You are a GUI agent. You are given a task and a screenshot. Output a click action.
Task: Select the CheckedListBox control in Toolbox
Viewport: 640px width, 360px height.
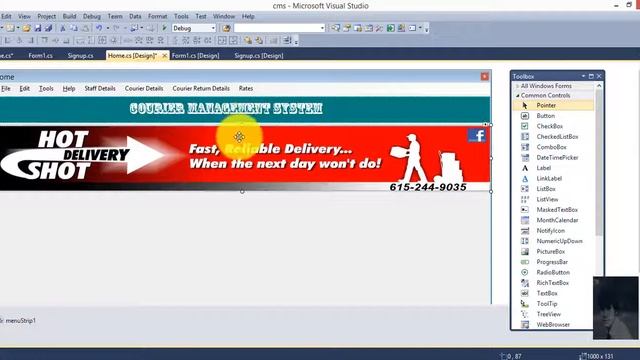tap(553, 137)
